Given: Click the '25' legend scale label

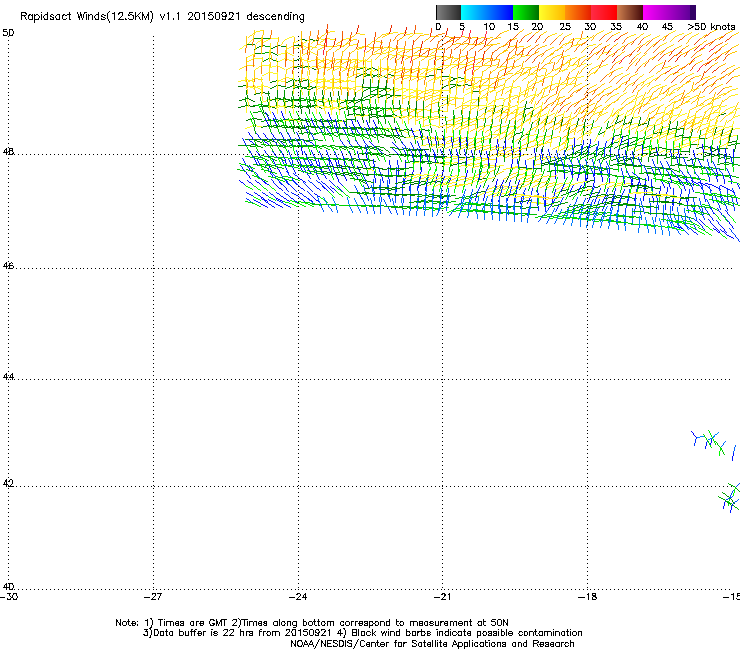Looking at the screenshot, I should tap(565, 27).
